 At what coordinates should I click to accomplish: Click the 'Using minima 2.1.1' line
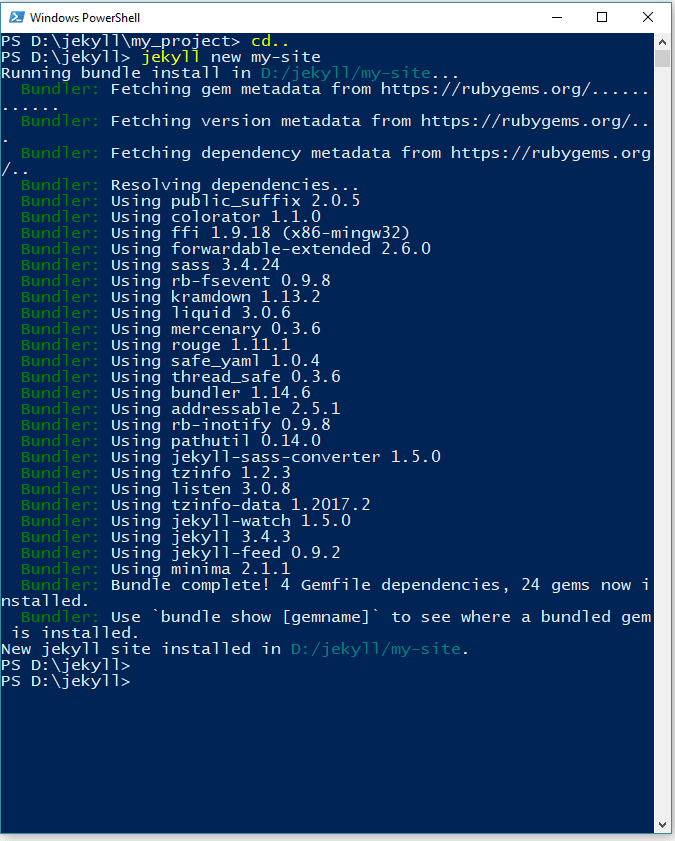(x=201, y=569)
